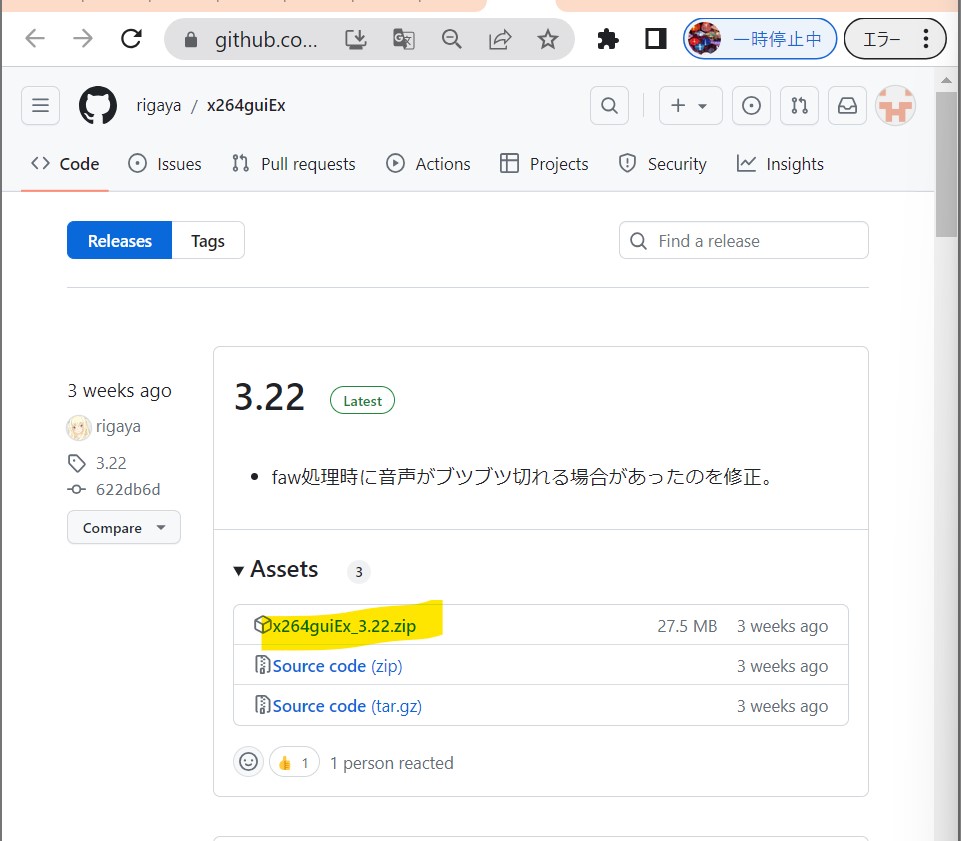The height and width of the screenshot is (841, 961).
Task: Open rigaya author profile beside avatar
Action: click(x=118, y=426)
